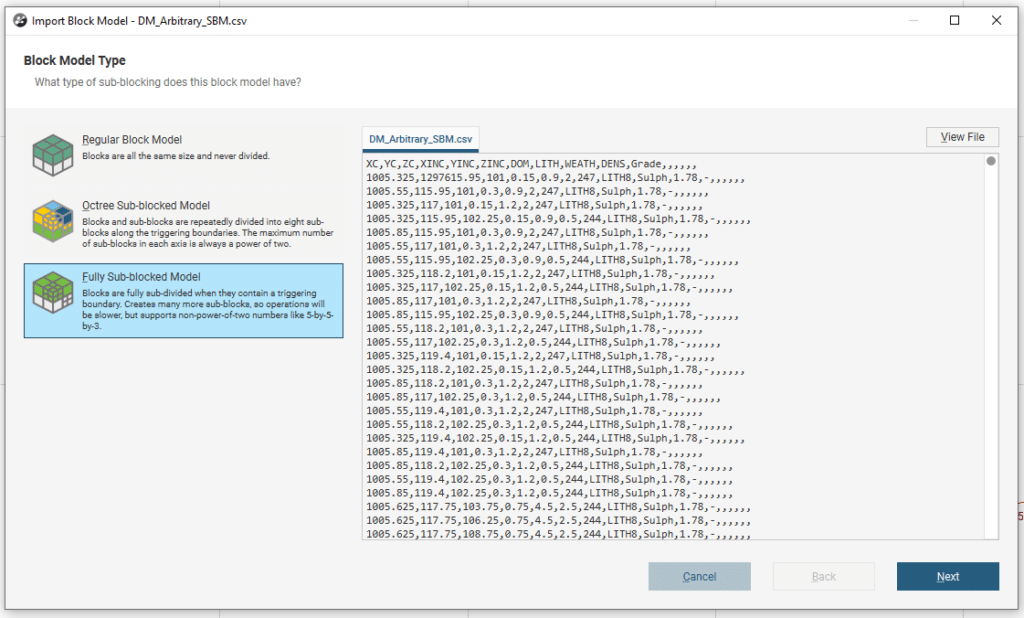1024x618 pixels.
Task: Click the application logo in title bar
Action: click(19, 21)
